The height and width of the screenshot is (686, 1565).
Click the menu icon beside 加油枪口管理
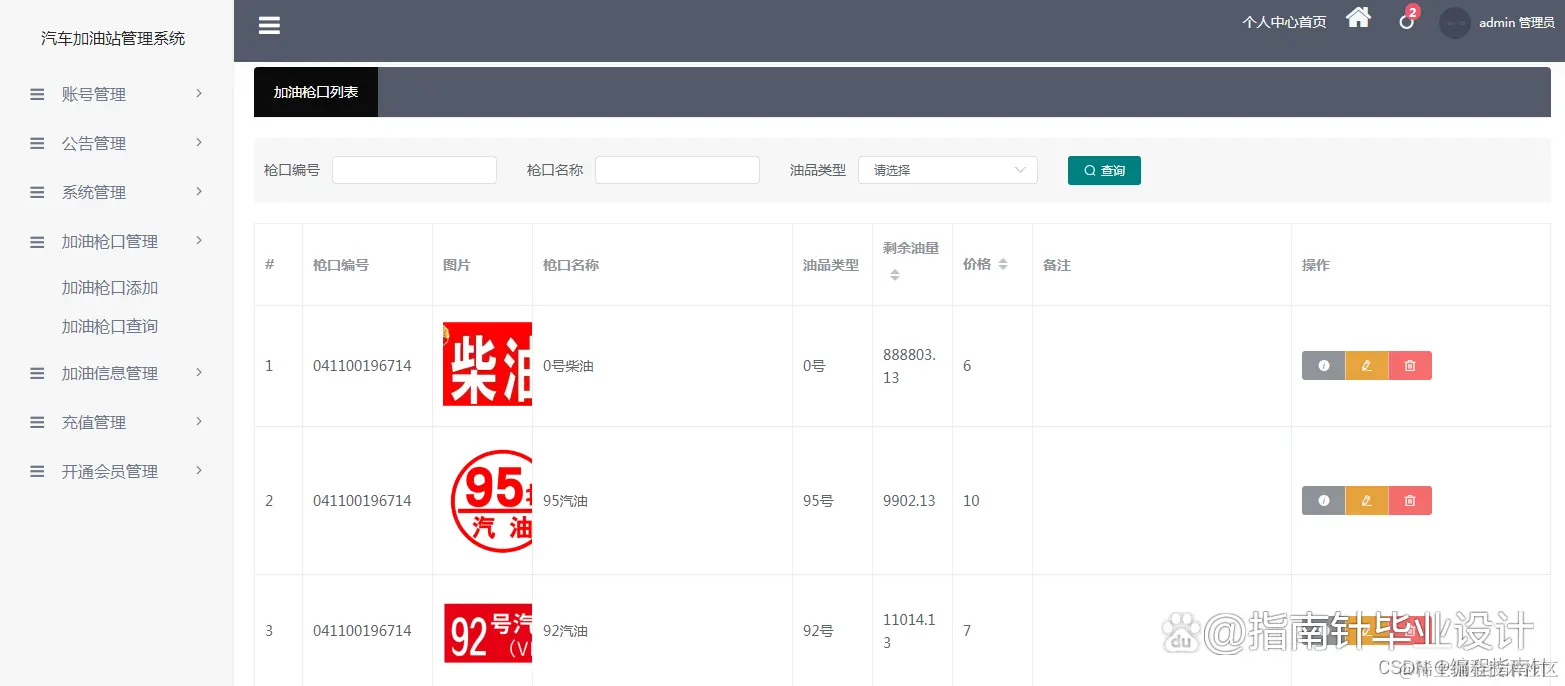click(37, 241)
